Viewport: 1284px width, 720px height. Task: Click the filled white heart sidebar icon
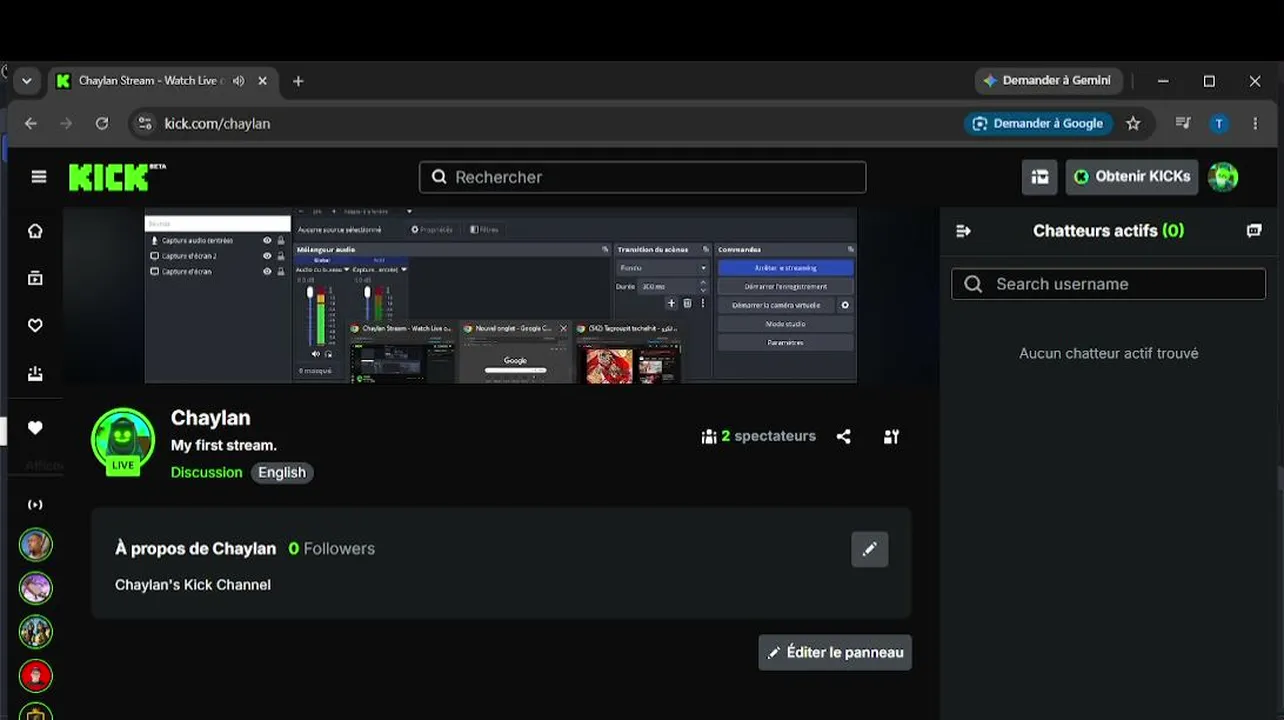(35, 428)
